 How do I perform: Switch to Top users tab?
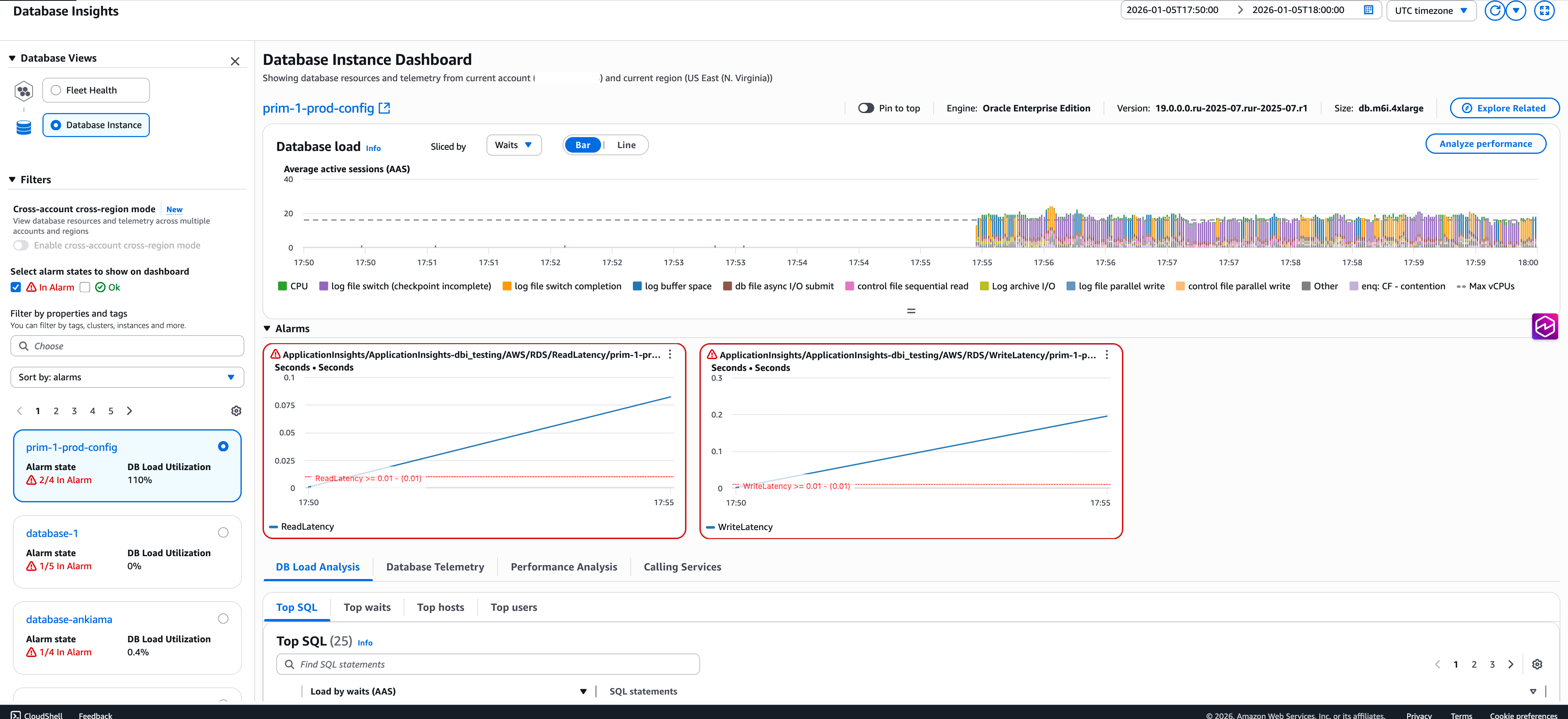coord(514,607)
